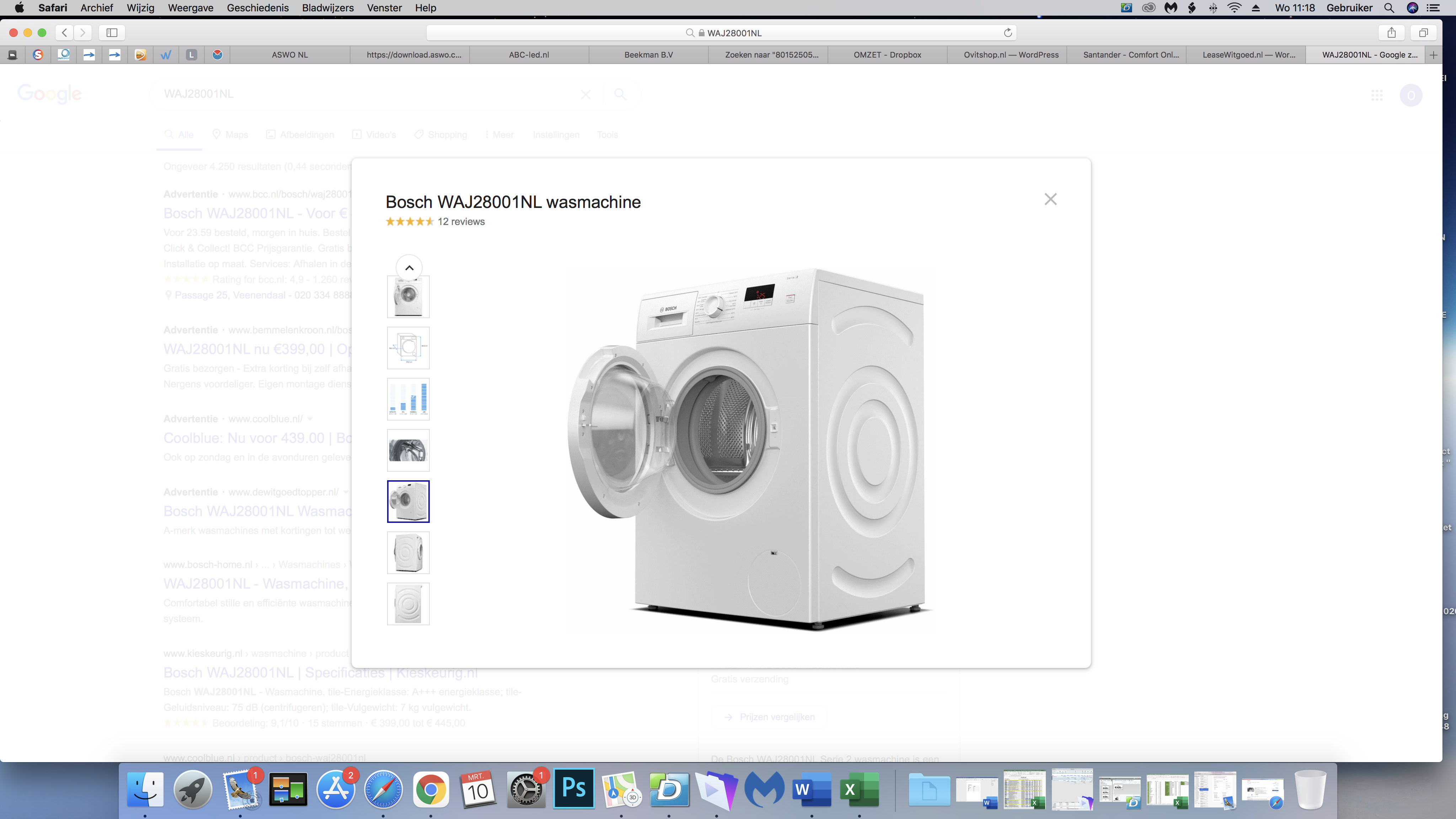
Task: Open Malwarebytes menu bar icon
Action: (1171, 8)
